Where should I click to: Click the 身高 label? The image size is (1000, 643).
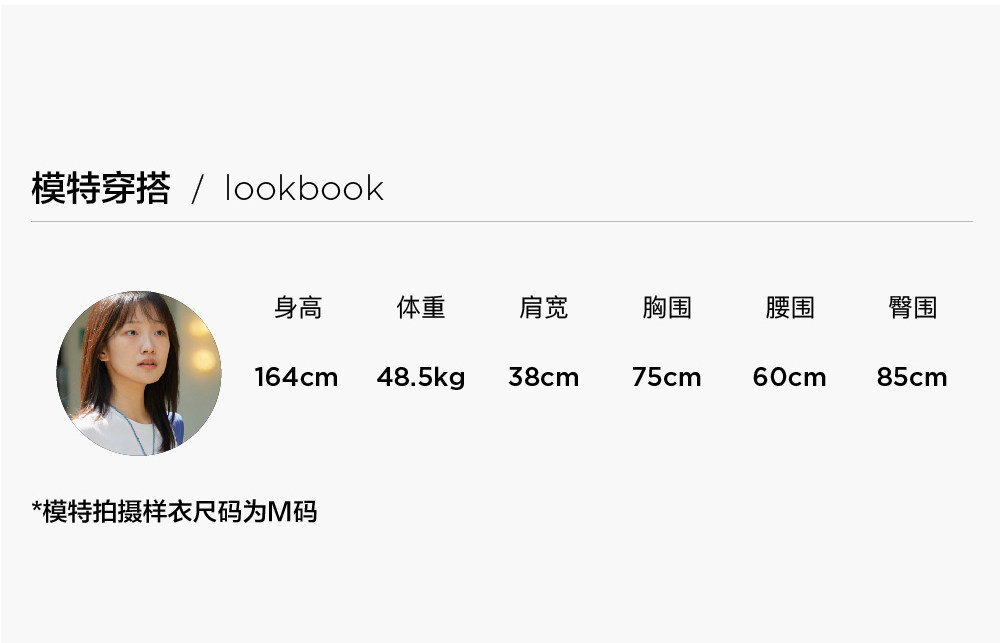pyautogui.click(x=298, y=307)
